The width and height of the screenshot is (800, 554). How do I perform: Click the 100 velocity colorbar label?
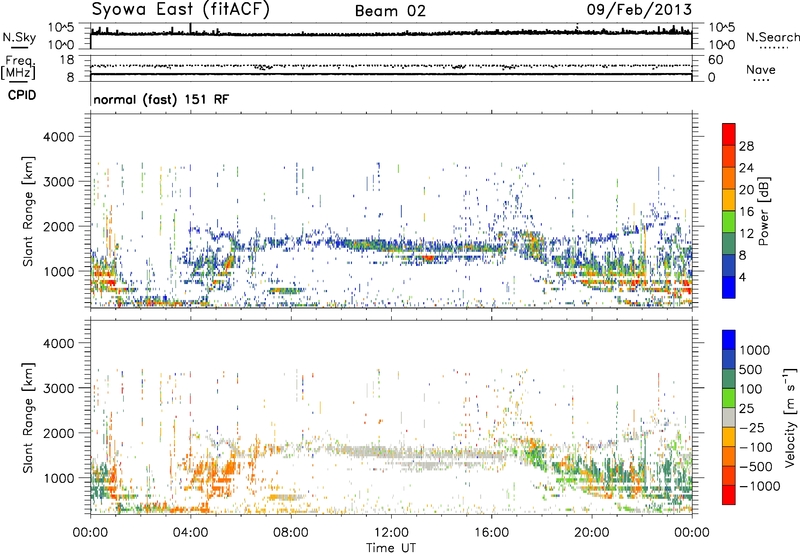pyautogui.click(x=750, y=389)
